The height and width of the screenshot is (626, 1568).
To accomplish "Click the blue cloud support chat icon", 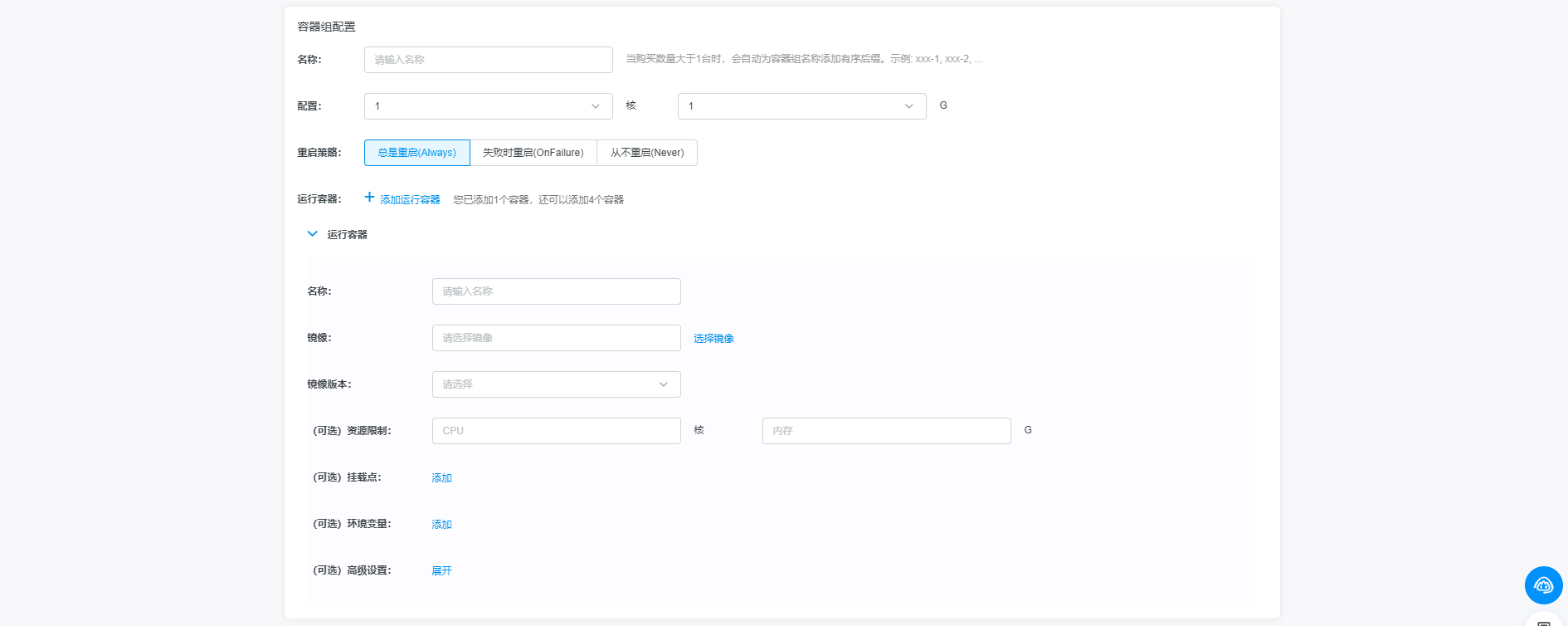I will click(x=1543, y=585).
